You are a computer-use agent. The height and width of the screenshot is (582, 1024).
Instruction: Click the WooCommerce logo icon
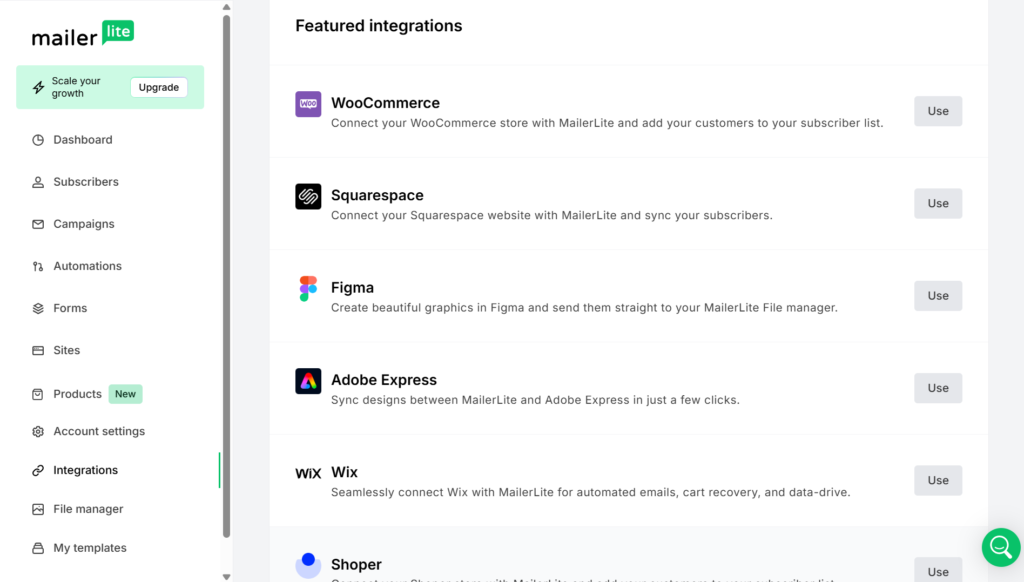tap(308, 104)
